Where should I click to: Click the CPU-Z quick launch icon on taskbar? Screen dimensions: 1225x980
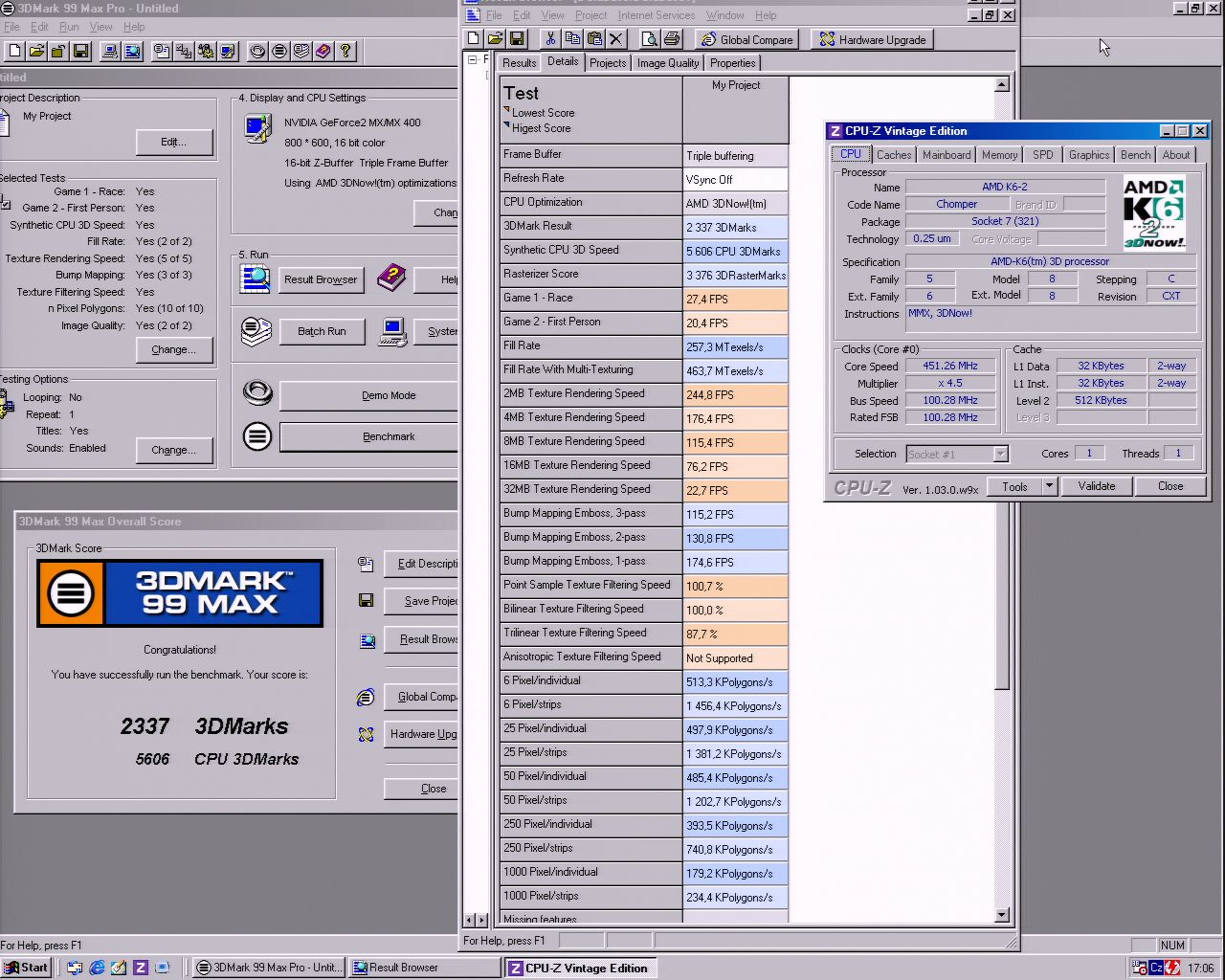[x=141, y=968]
